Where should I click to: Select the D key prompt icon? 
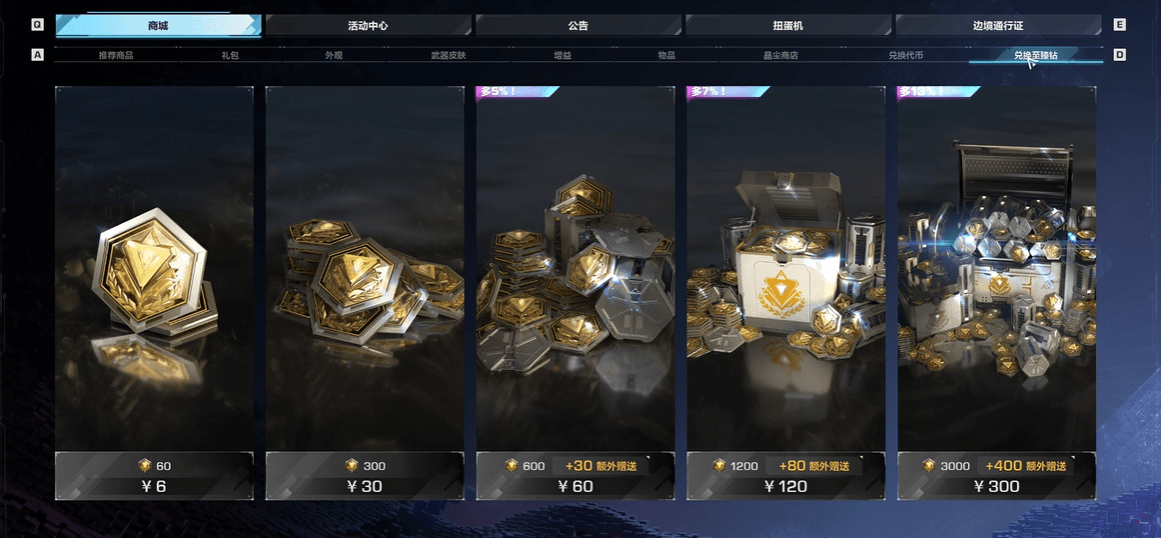[x=1120, y=55]
